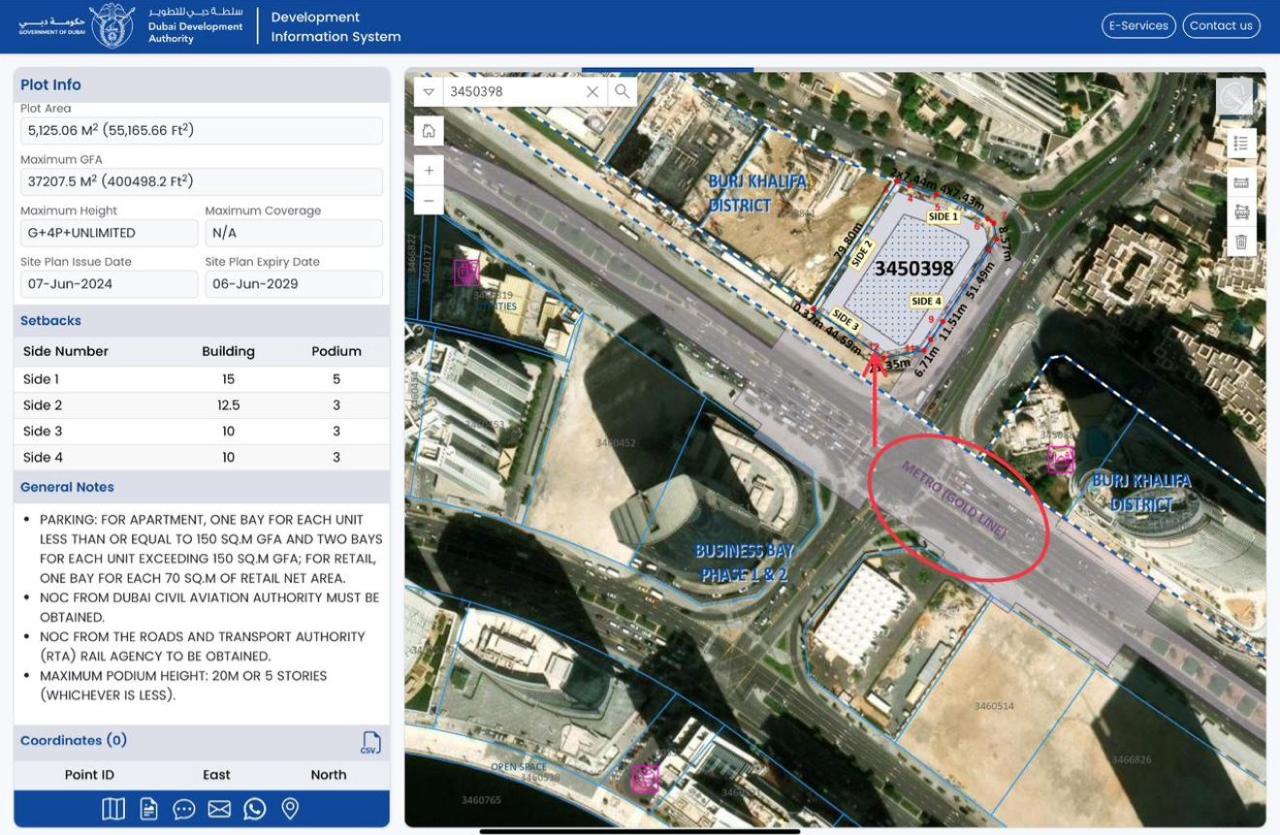Select the area measurement tool

[x=1241, y=212]
